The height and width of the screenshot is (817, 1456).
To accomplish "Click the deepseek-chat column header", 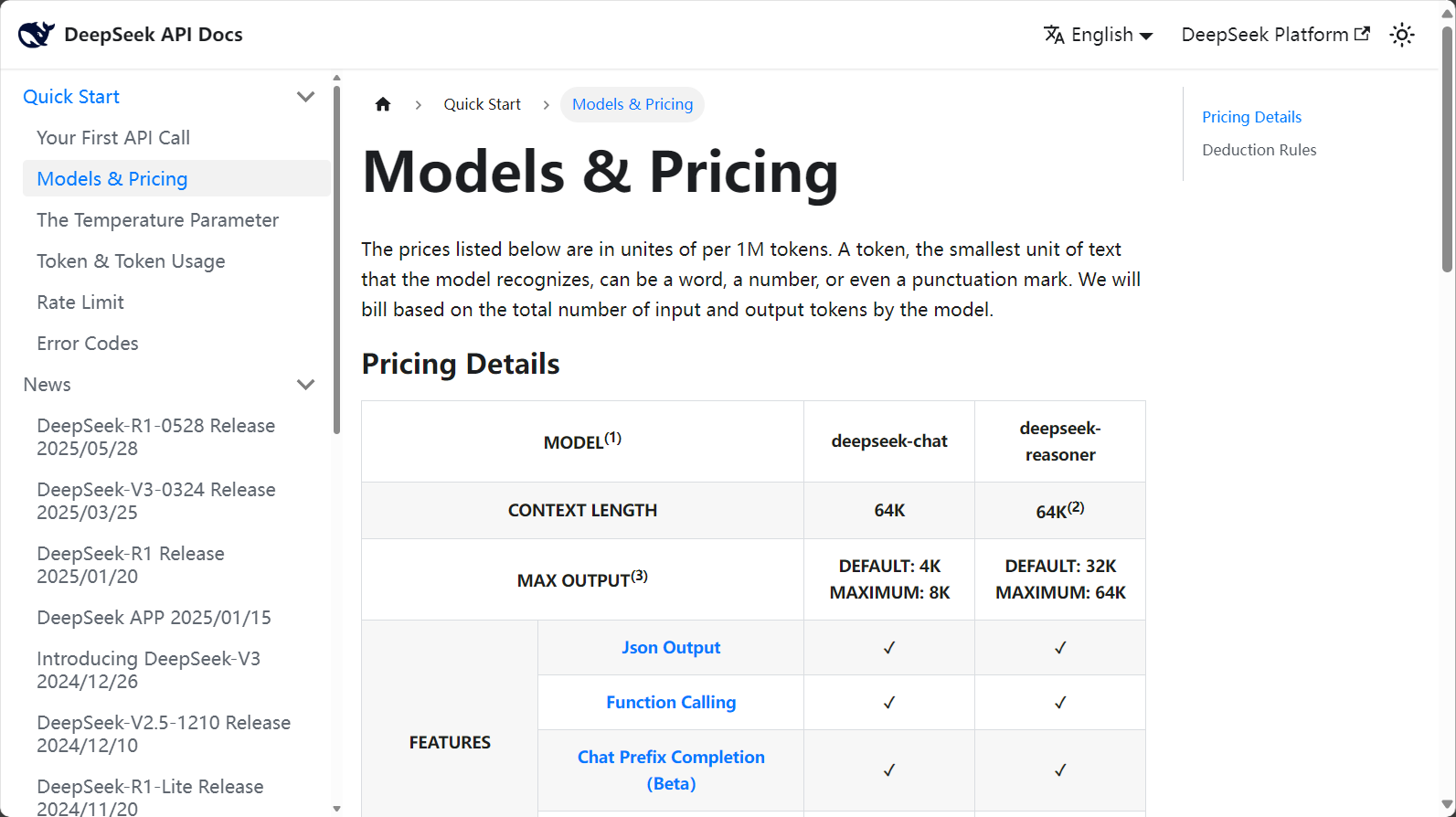I will (889, 441).
